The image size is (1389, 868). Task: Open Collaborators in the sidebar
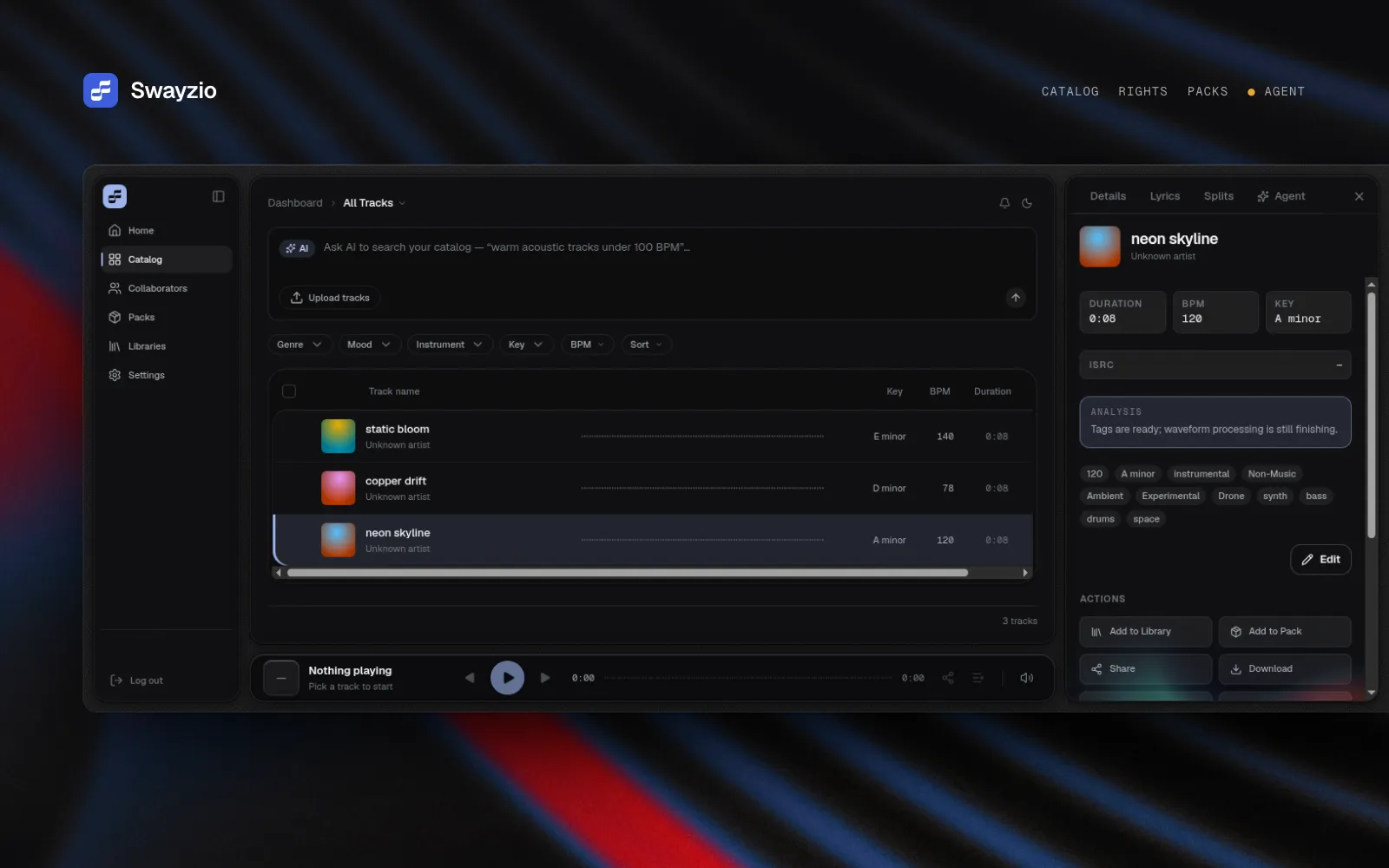coord(166,288)
